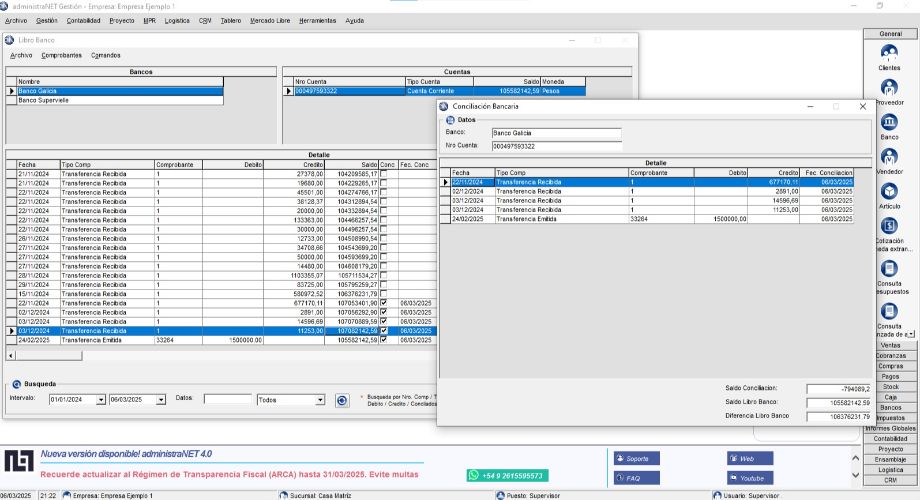Open Comprobantes menu in Libro Banco

[62, 55]
